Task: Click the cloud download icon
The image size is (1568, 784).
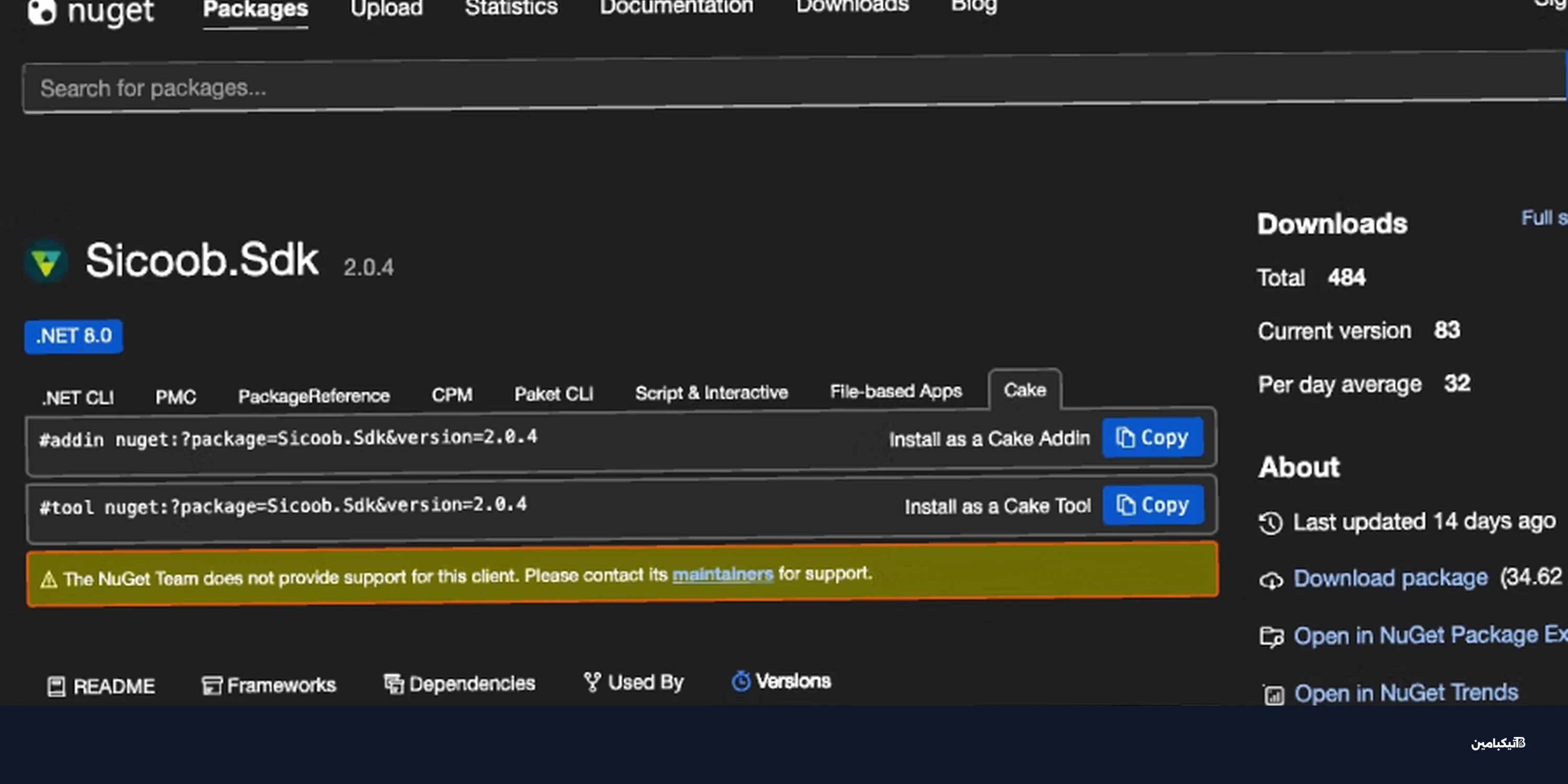Action: tap(1271, 580)
